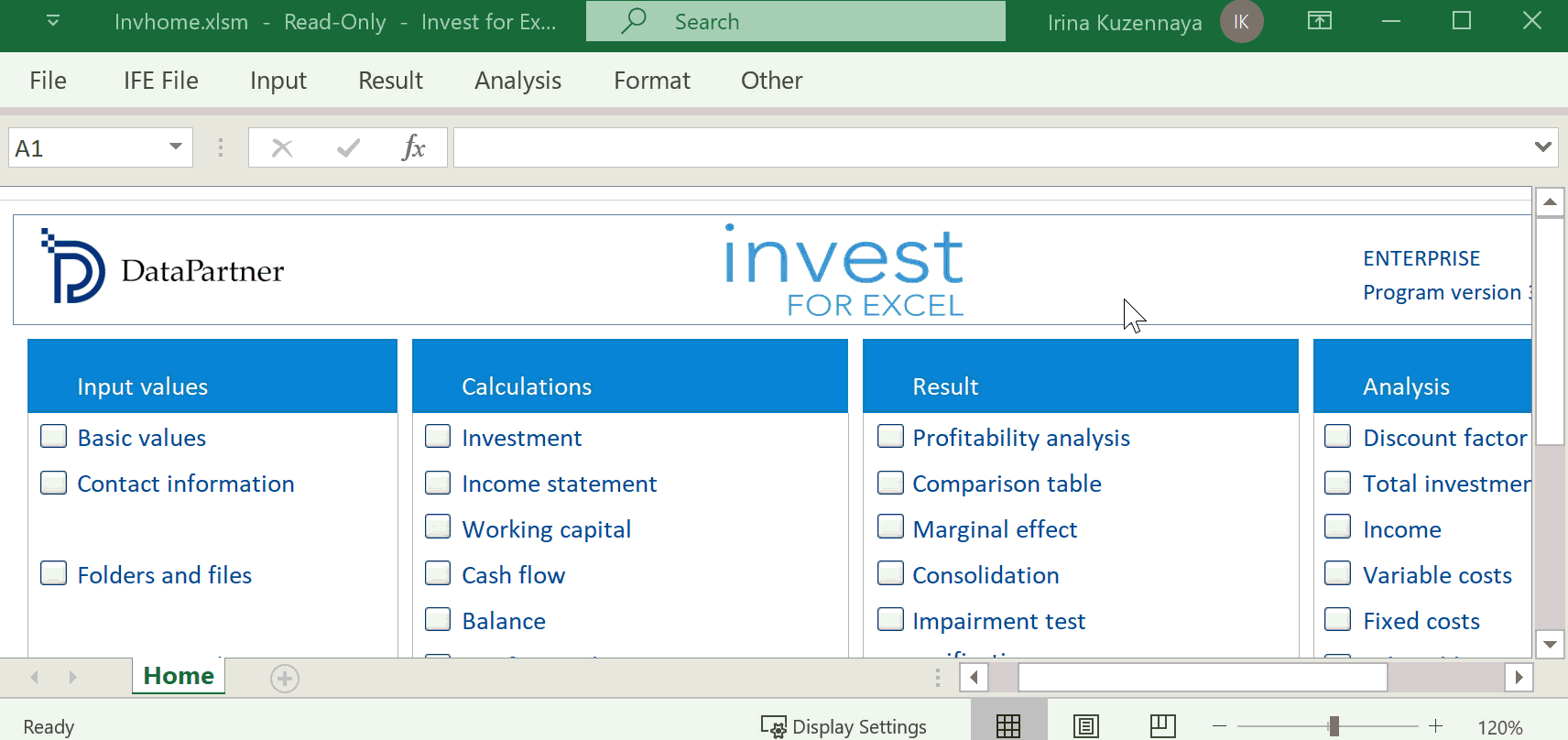Viewport: 1568px width, 740px height.
Task: Open the IFE File menu
Action: click(x=161, y=81)
